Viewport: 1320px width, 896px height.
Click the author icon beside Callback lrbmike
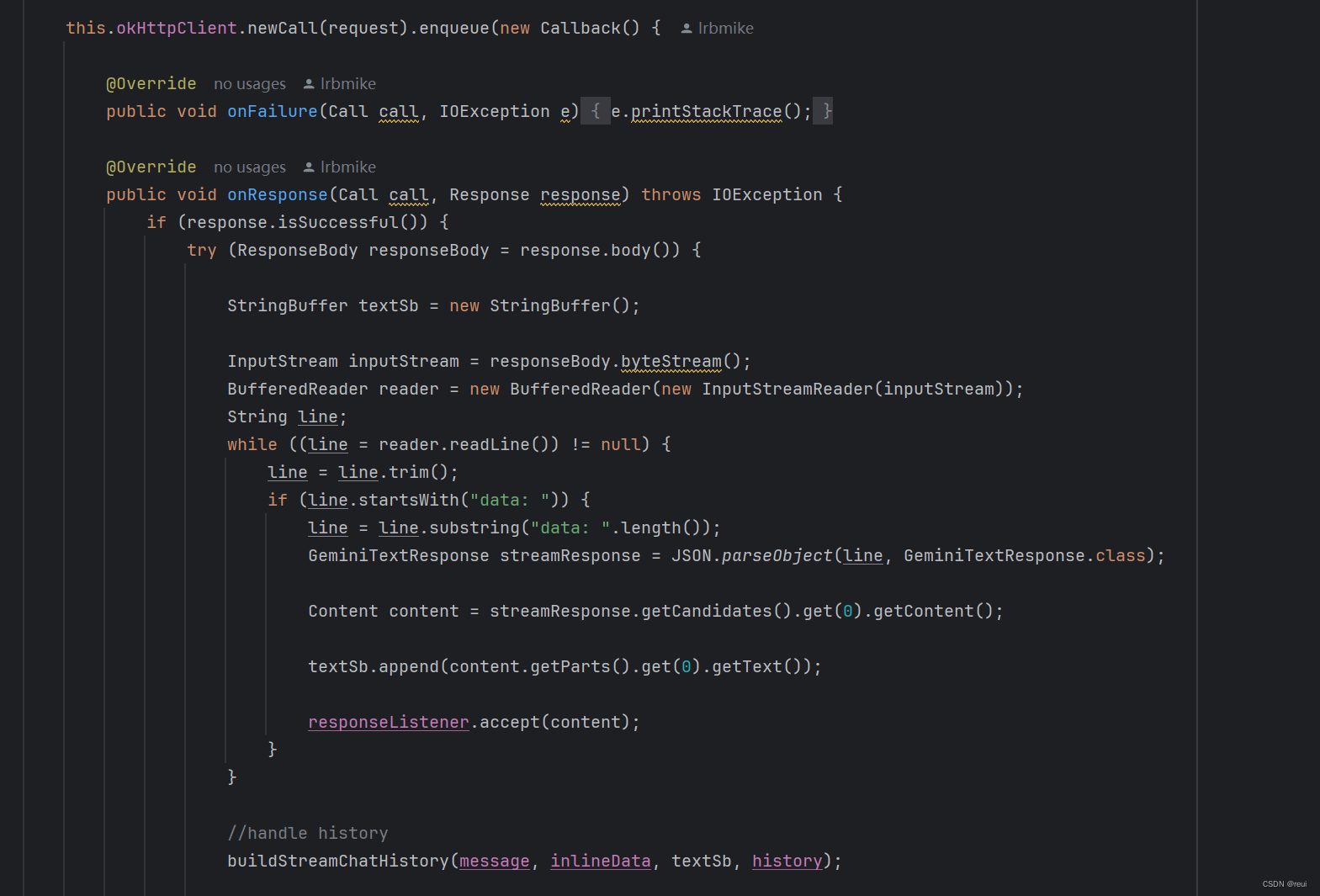click(687, 29)
